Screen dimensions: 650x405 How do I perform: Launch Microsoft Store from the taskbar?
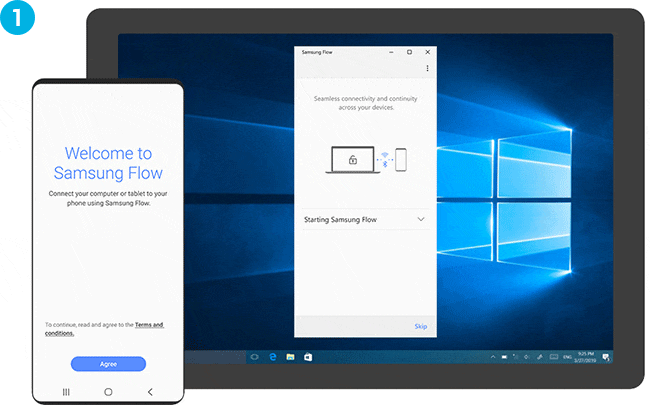pyautogui.click(x=307, y=356)
